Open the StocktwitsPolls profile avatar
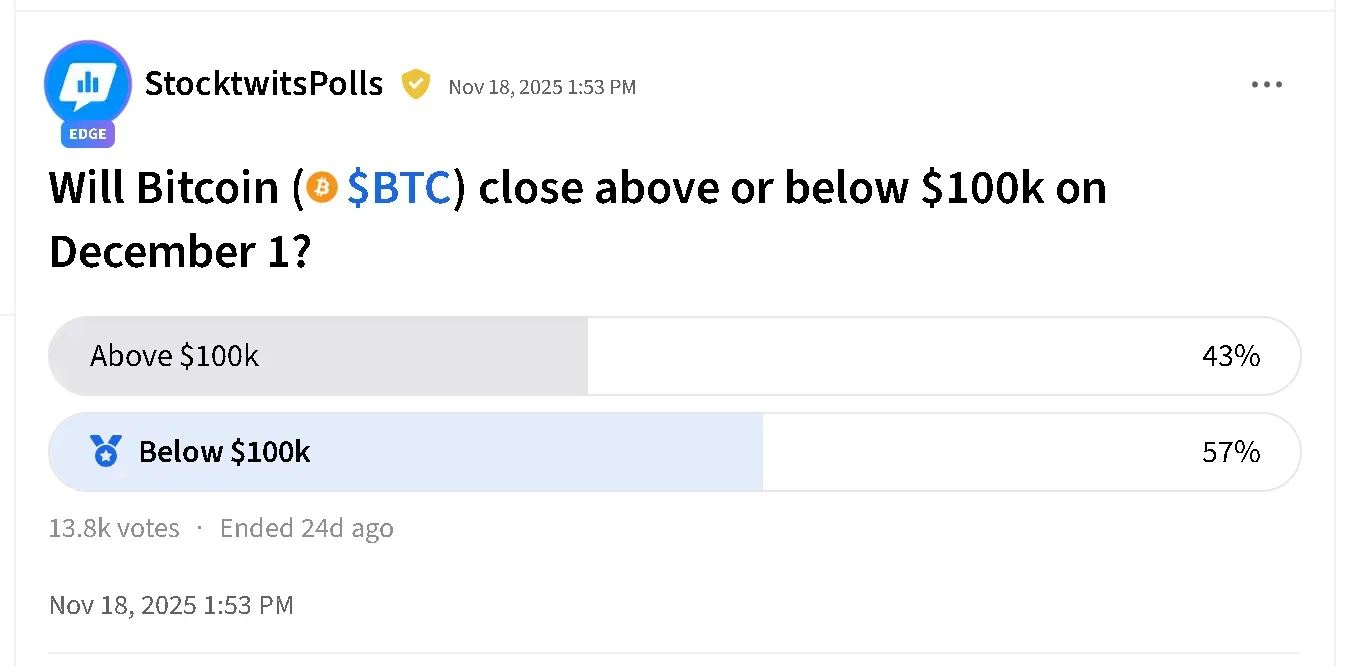This screenshot has width=1353, height=666. click(x=88, y=85)
